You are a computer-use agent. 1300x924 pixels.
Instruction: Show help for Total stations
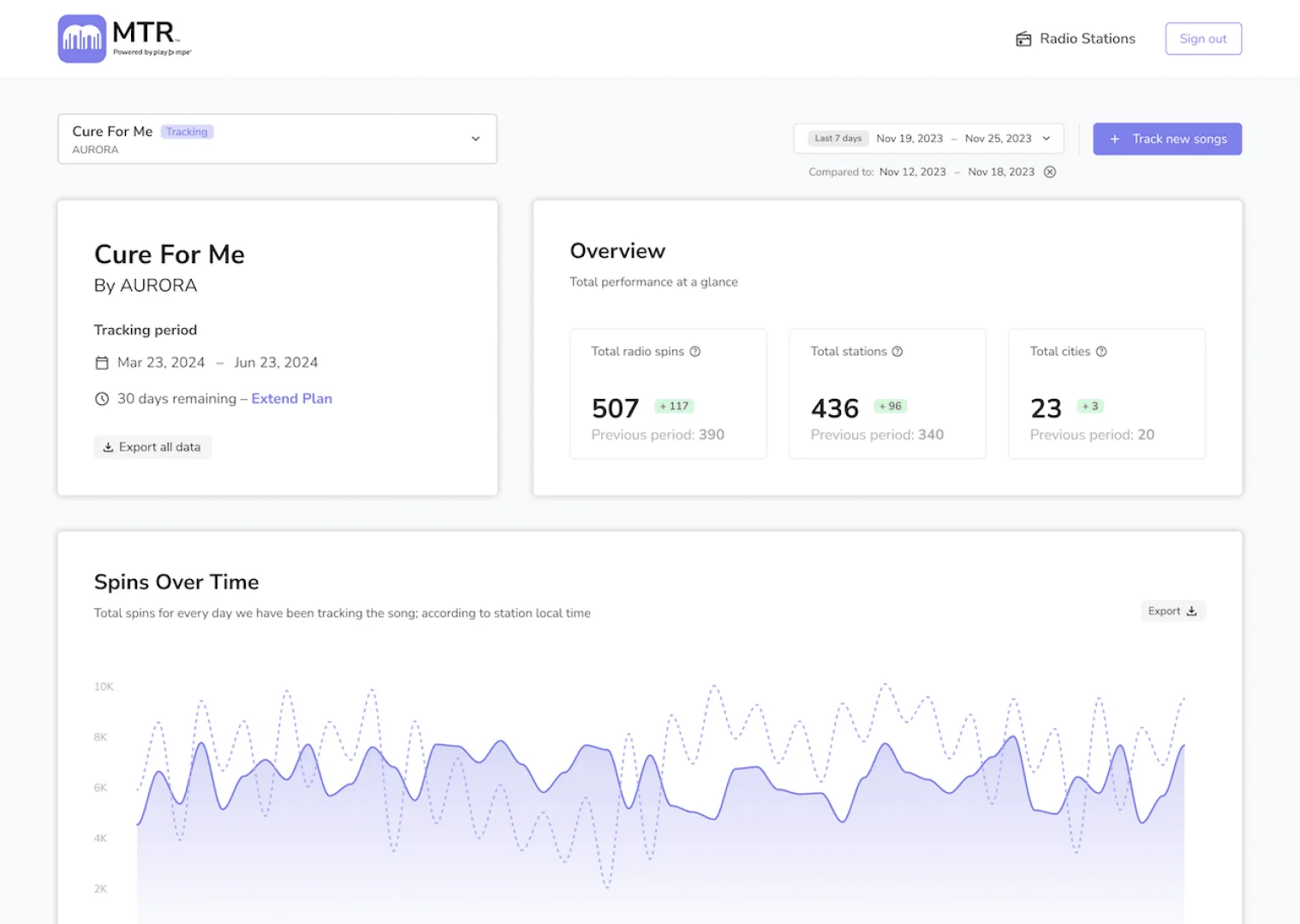click(x=897, y=351)
